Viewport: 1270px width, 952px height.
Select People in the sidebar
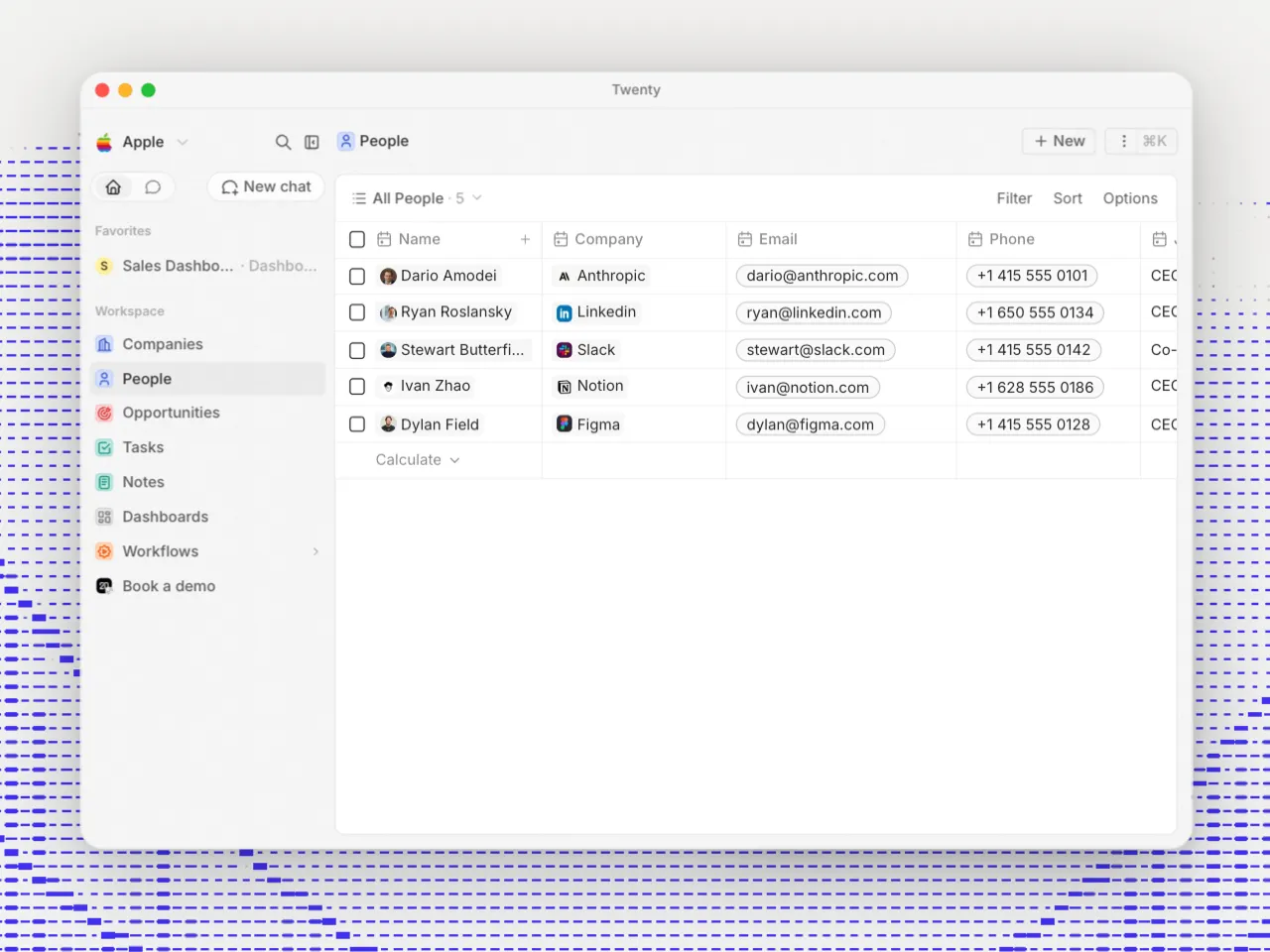tap(208, 379)
